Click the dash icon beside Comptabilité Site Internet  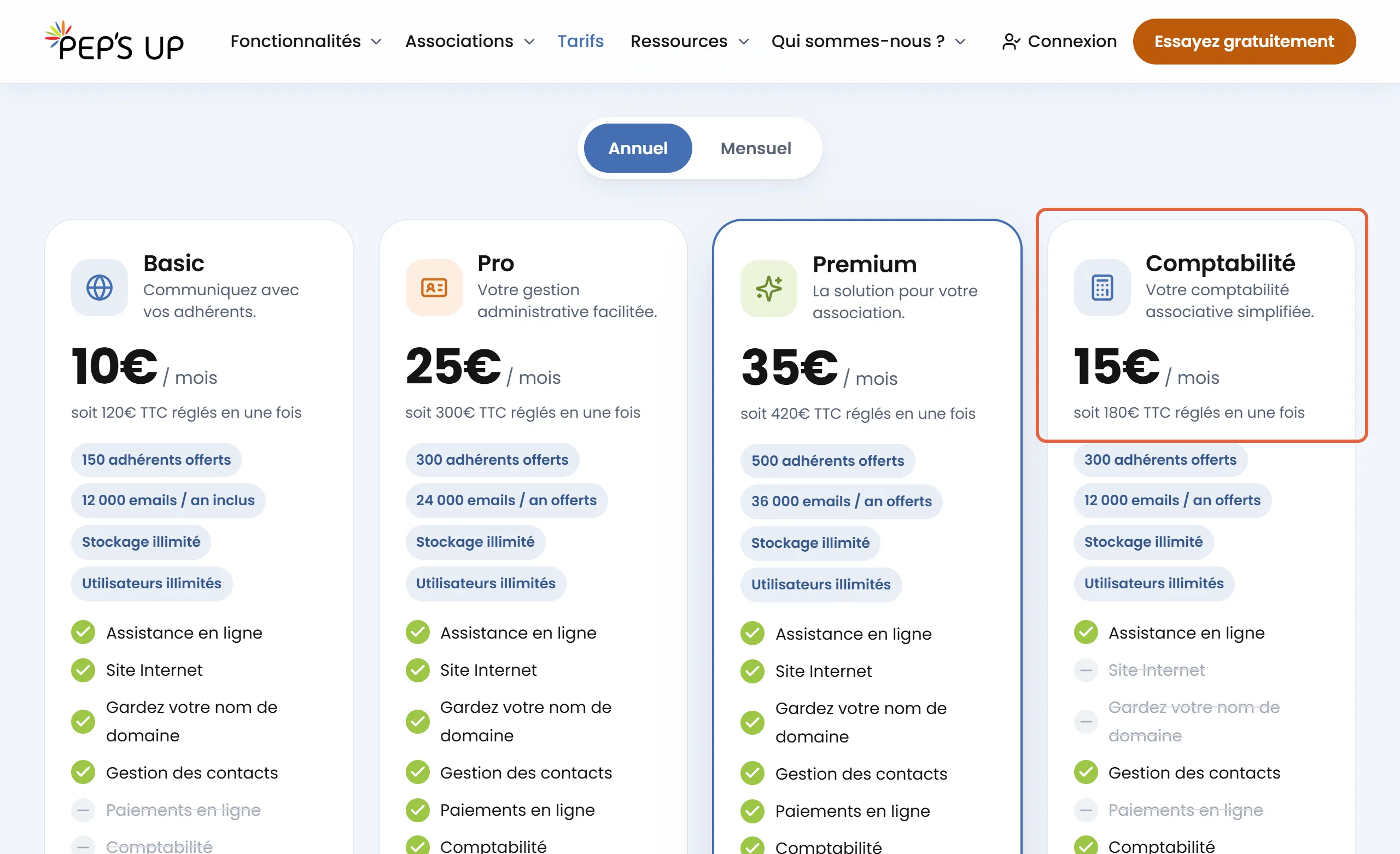1086,670
